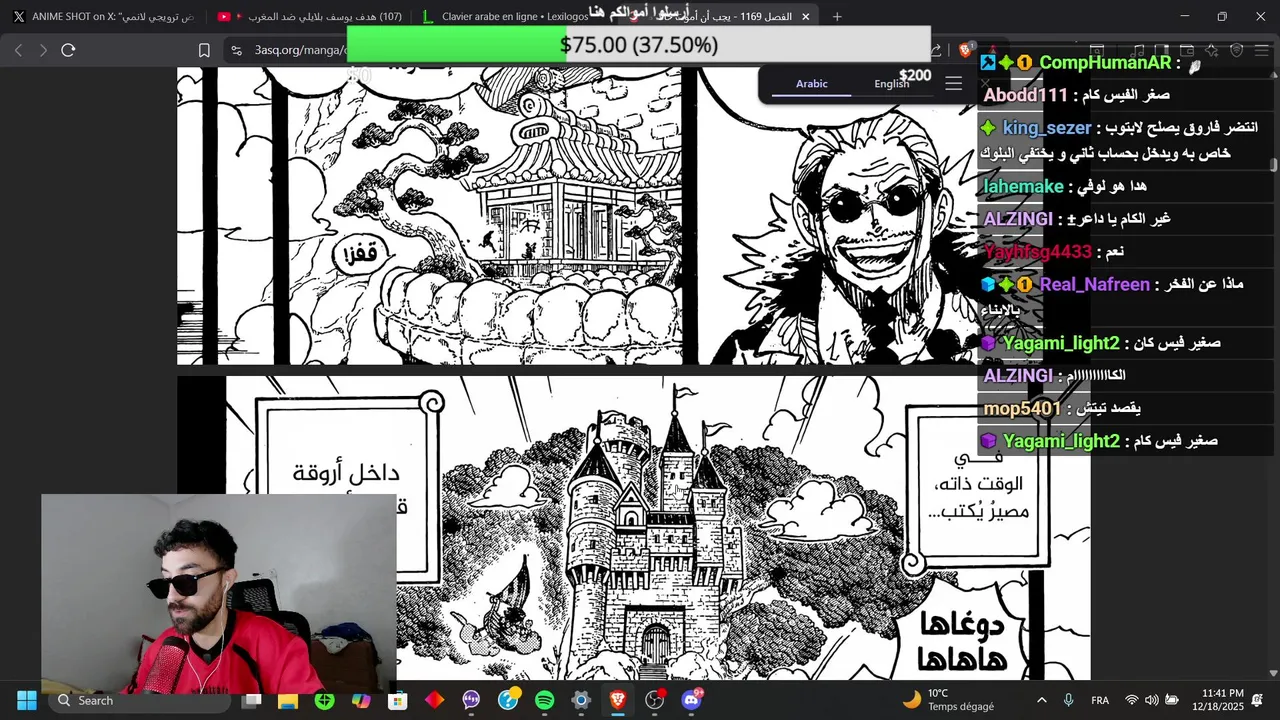This screenshot has height=720, width=1280.
Task: Click the Real_Nafreen chat username
Action: click(1095, 285)
